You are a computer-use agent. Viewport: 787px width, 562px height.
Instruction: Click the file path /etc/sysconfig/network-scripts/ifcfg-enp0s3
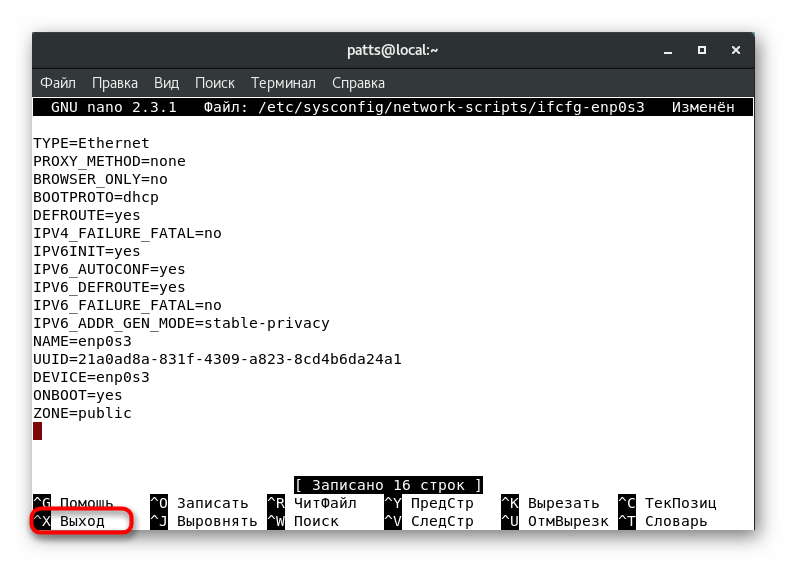451,107
